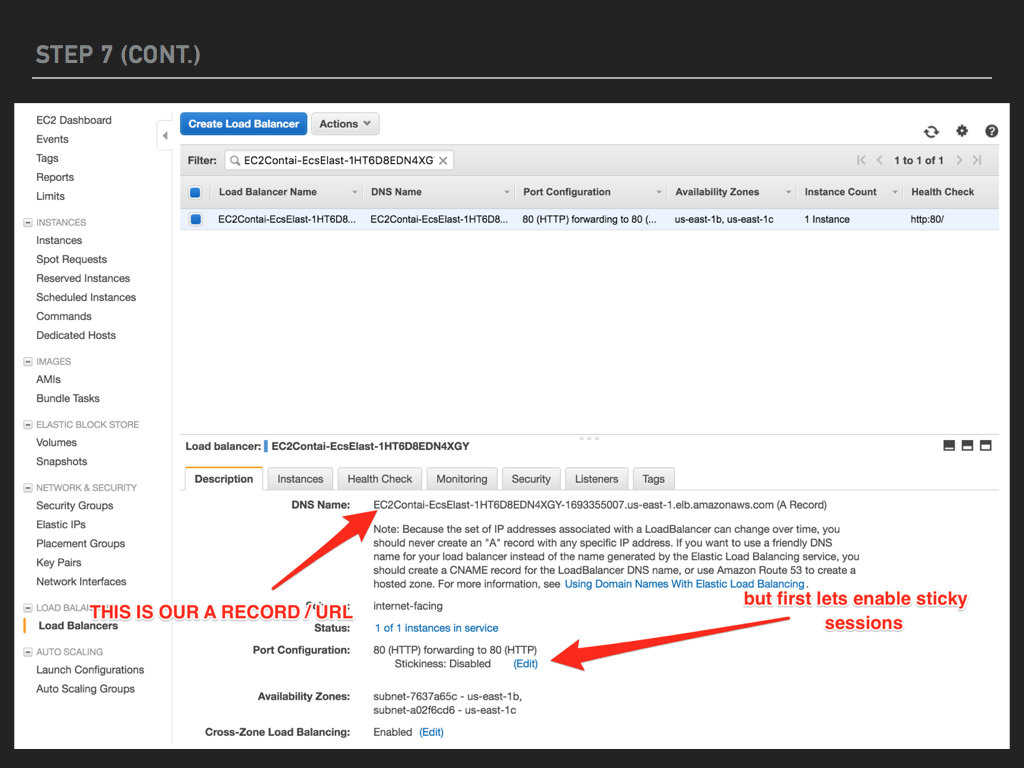Select the Load Balancers sidebar item

78,626
